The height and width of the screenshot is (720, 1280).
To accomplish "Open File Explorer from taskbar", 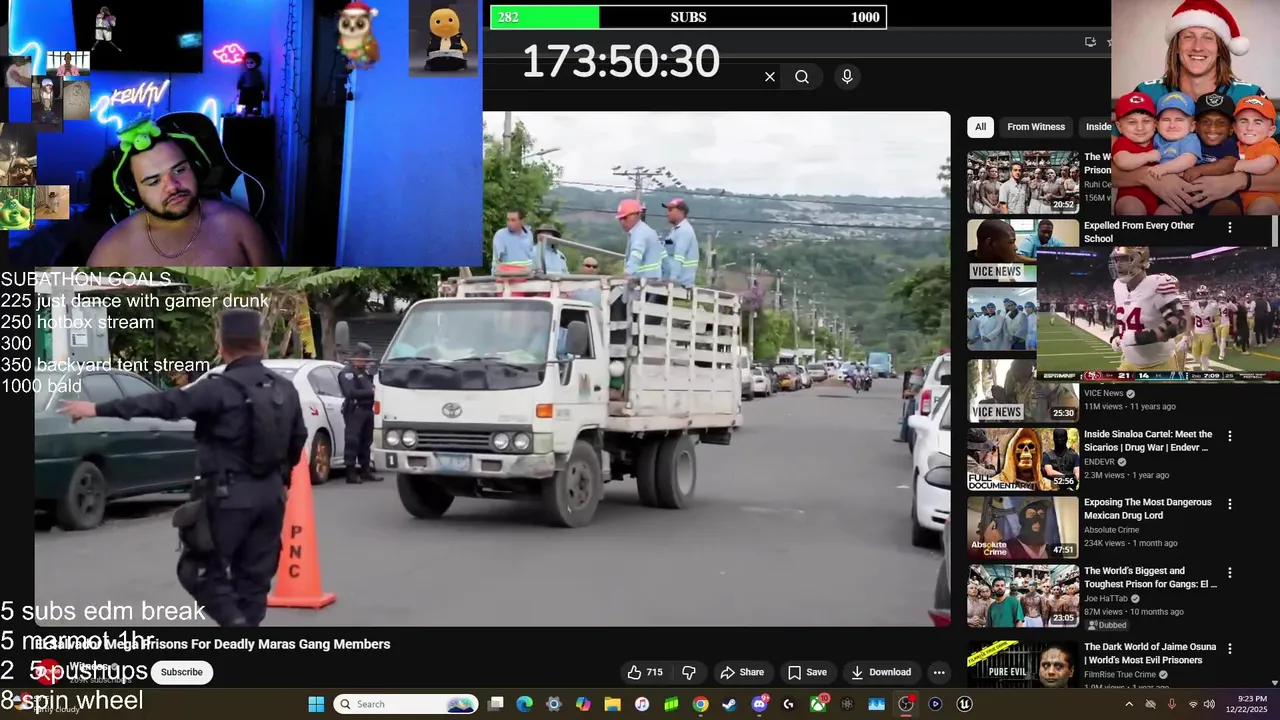I will click(612, 704).
